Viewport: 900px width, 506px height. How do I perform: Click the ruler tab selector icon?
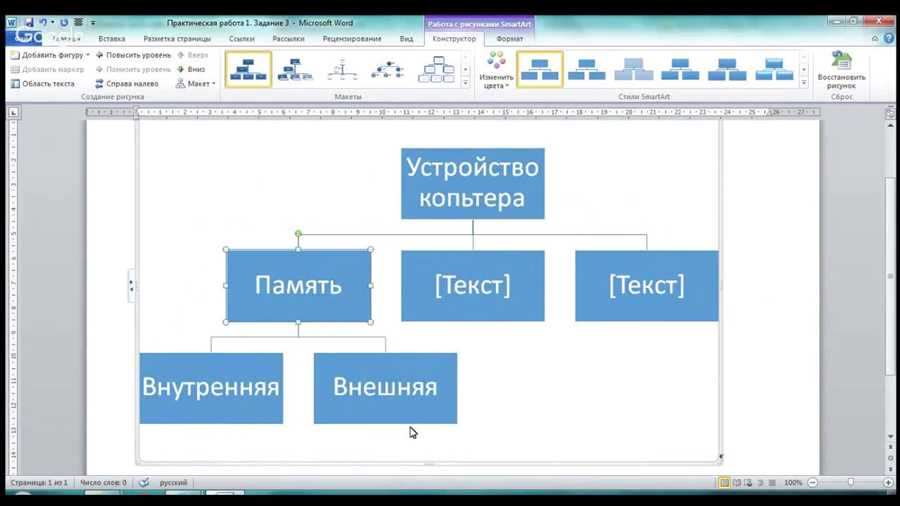click(14, 113)
